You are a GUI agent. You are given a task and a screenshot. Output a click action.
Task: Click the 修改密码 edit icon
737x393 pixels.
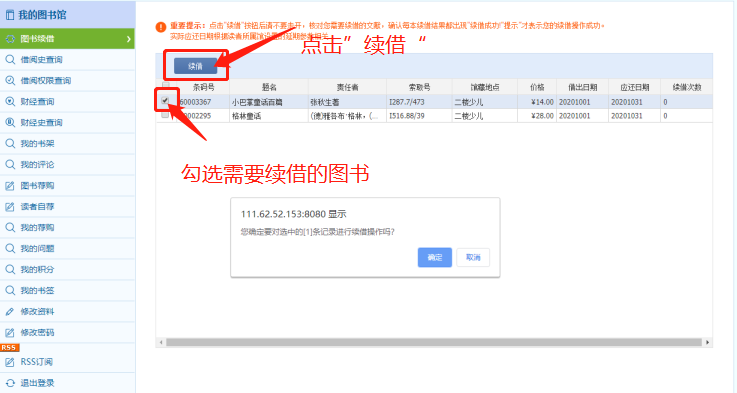(10, 332)
